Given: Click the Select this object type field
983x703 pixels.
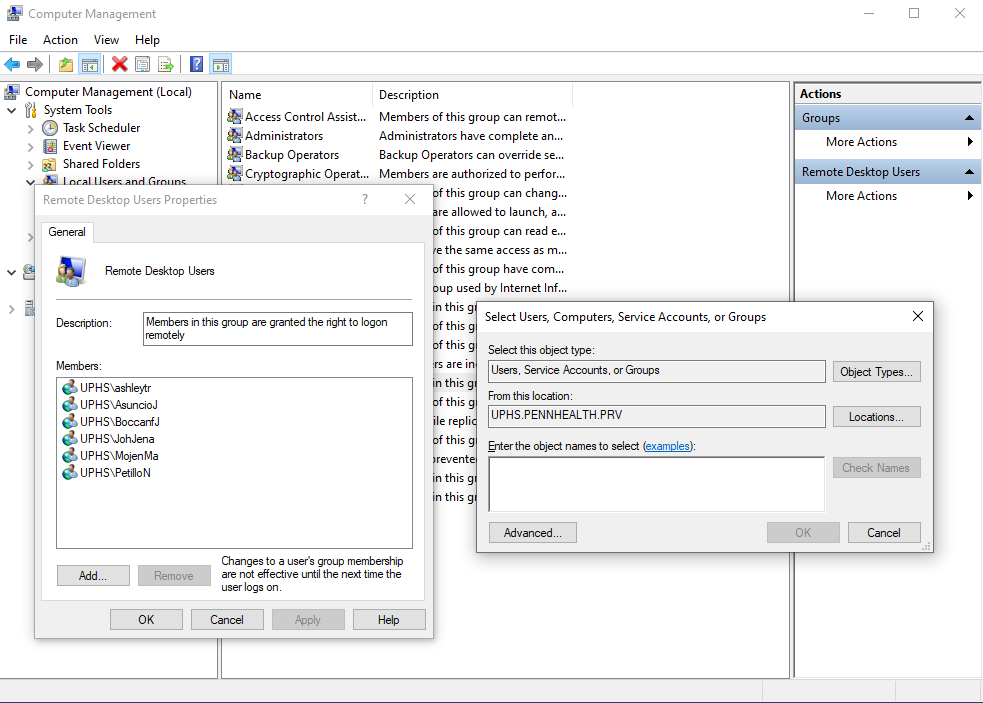Looking at the screenshot, I should pyautogui.click(x=656, y=371).
